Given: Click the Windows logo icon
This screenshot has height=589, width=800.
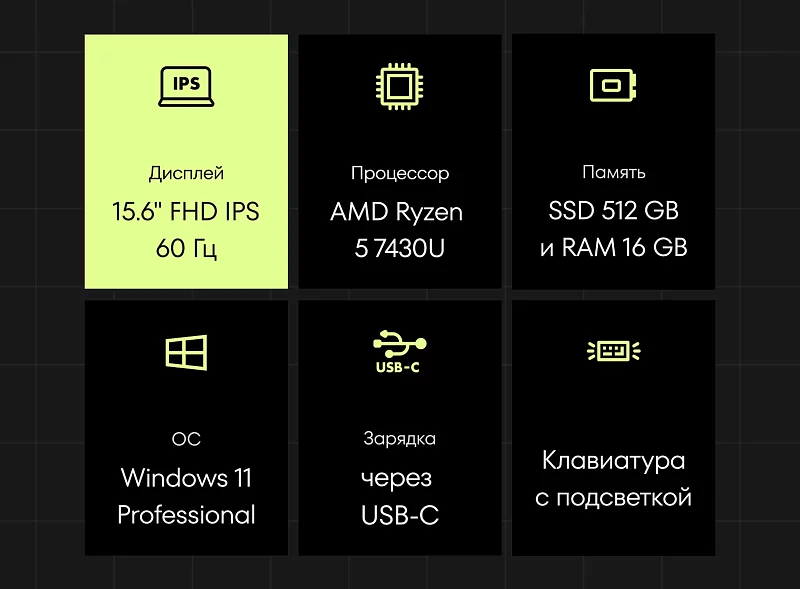Looking at the screenshot, I should click(x=186, y=351).
